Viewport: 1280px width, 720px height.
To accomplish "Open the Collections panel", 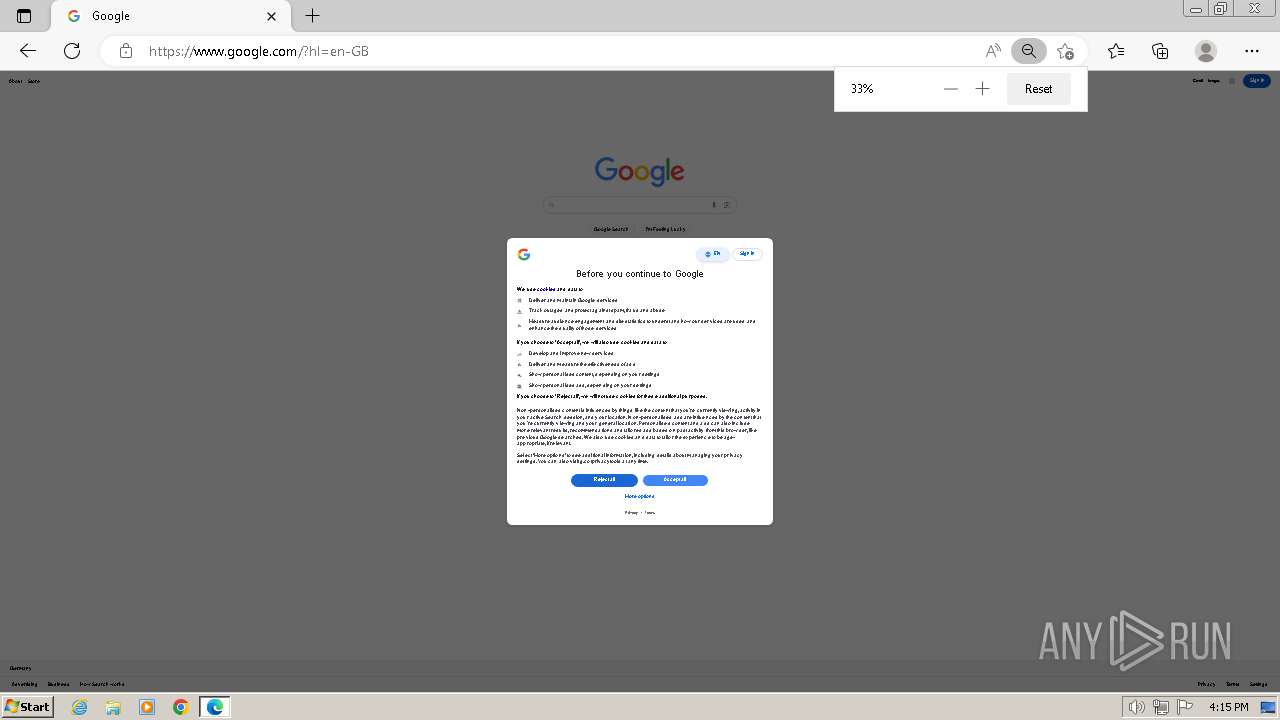I will pos(1160,51).
